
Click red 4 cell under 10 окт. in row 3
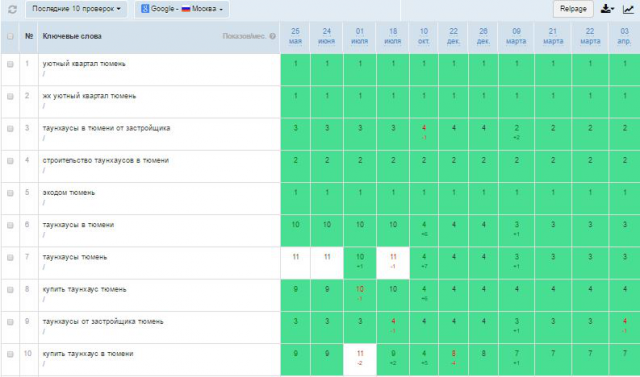tap(424, 134)
